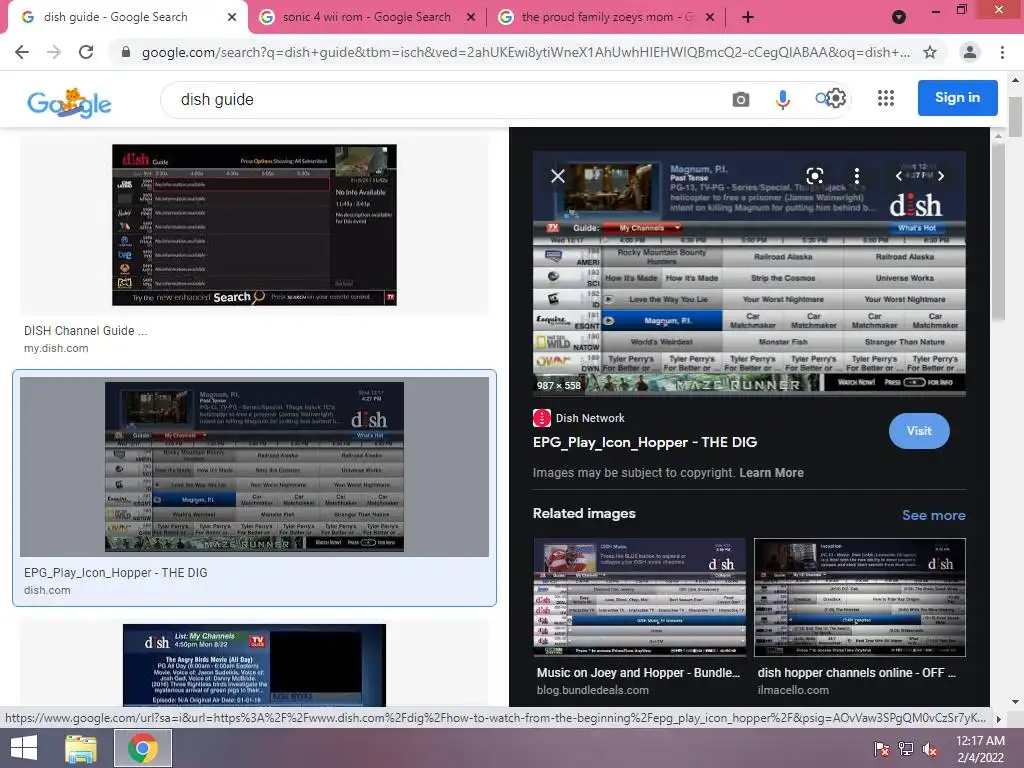Image resolution: width=1024 pixels, height=768 pixels.
Task: Show next image in preview
Action: pyautogui.click(x=940, y=176)
